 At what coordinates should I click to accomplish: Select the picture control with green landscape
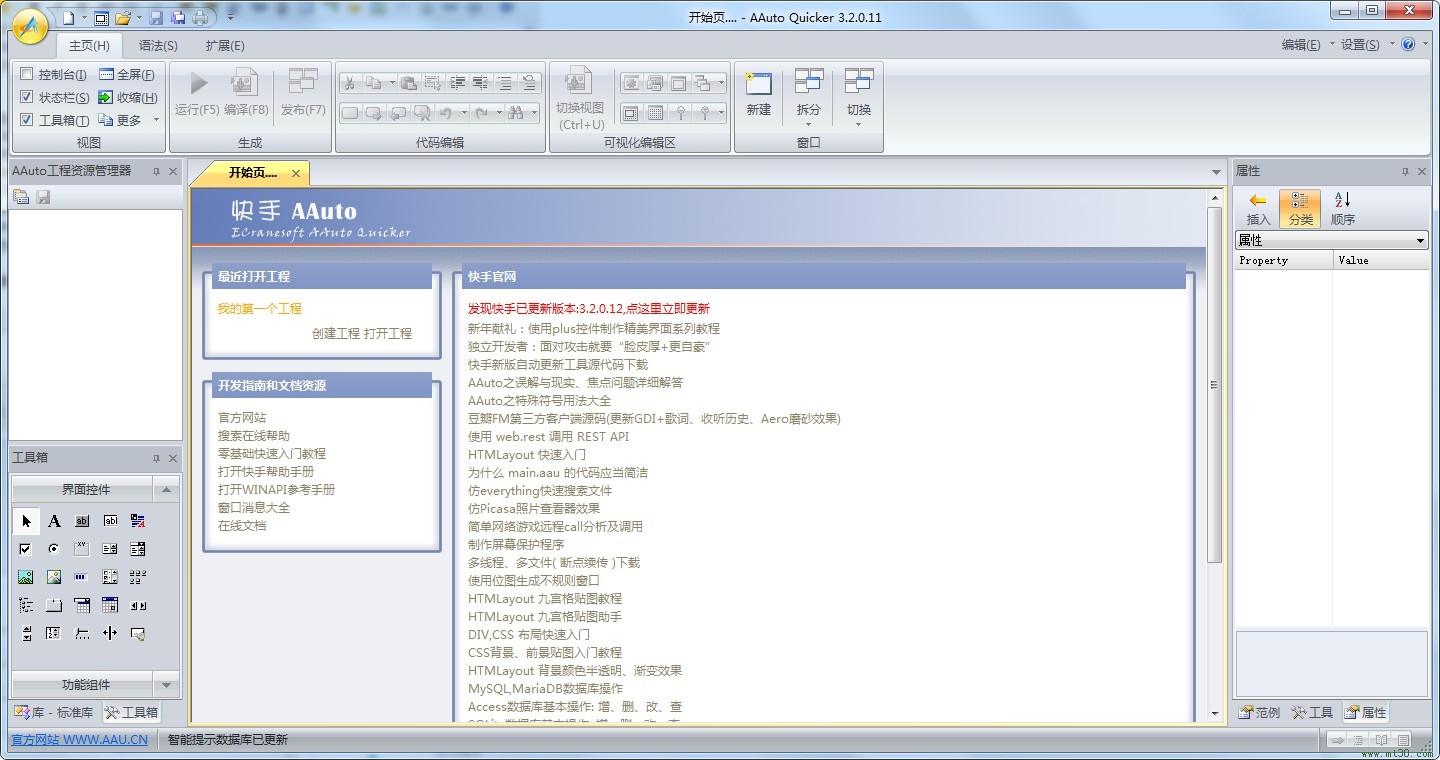click(26, 577)
